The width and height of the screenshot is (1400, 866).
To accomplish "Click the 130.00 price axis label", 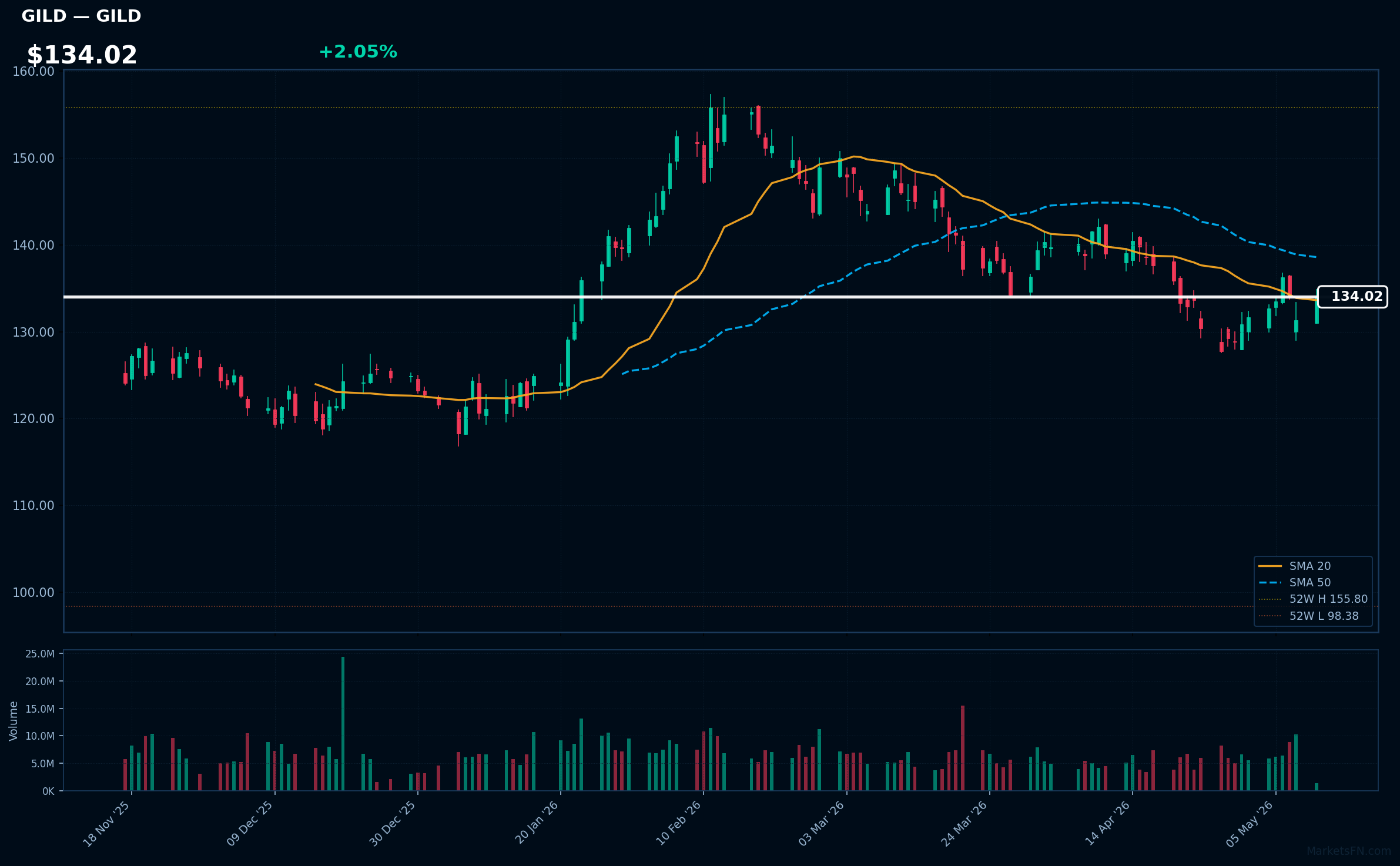I will tap(34, 333).
